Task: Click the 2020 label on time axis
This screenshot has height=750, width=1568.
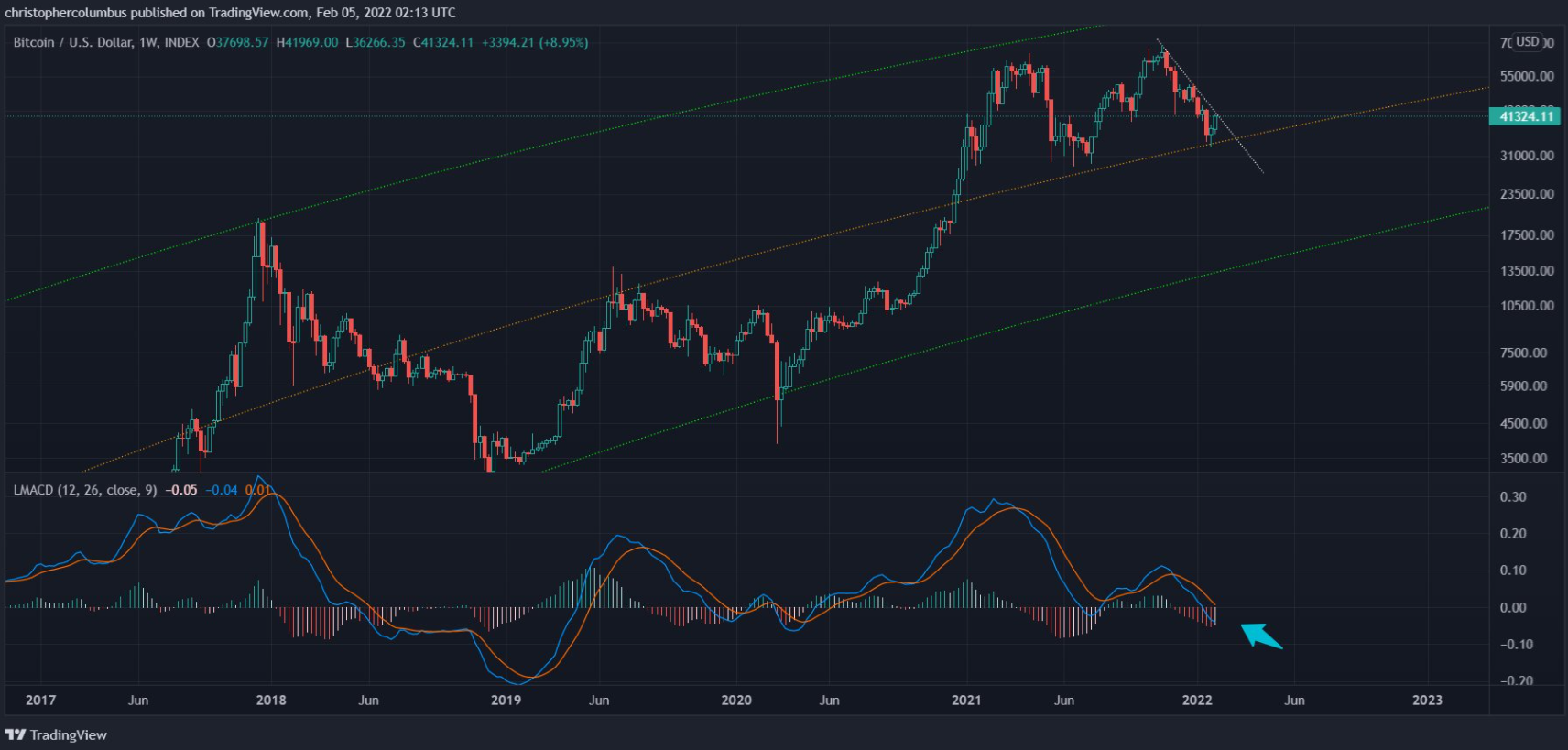Action: pos(735,700)
